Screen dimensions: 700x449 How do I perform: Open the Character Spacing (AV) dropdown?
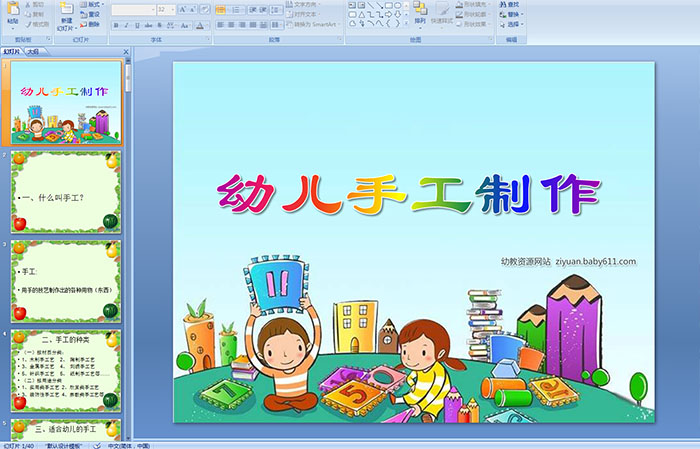coord(171,25)
